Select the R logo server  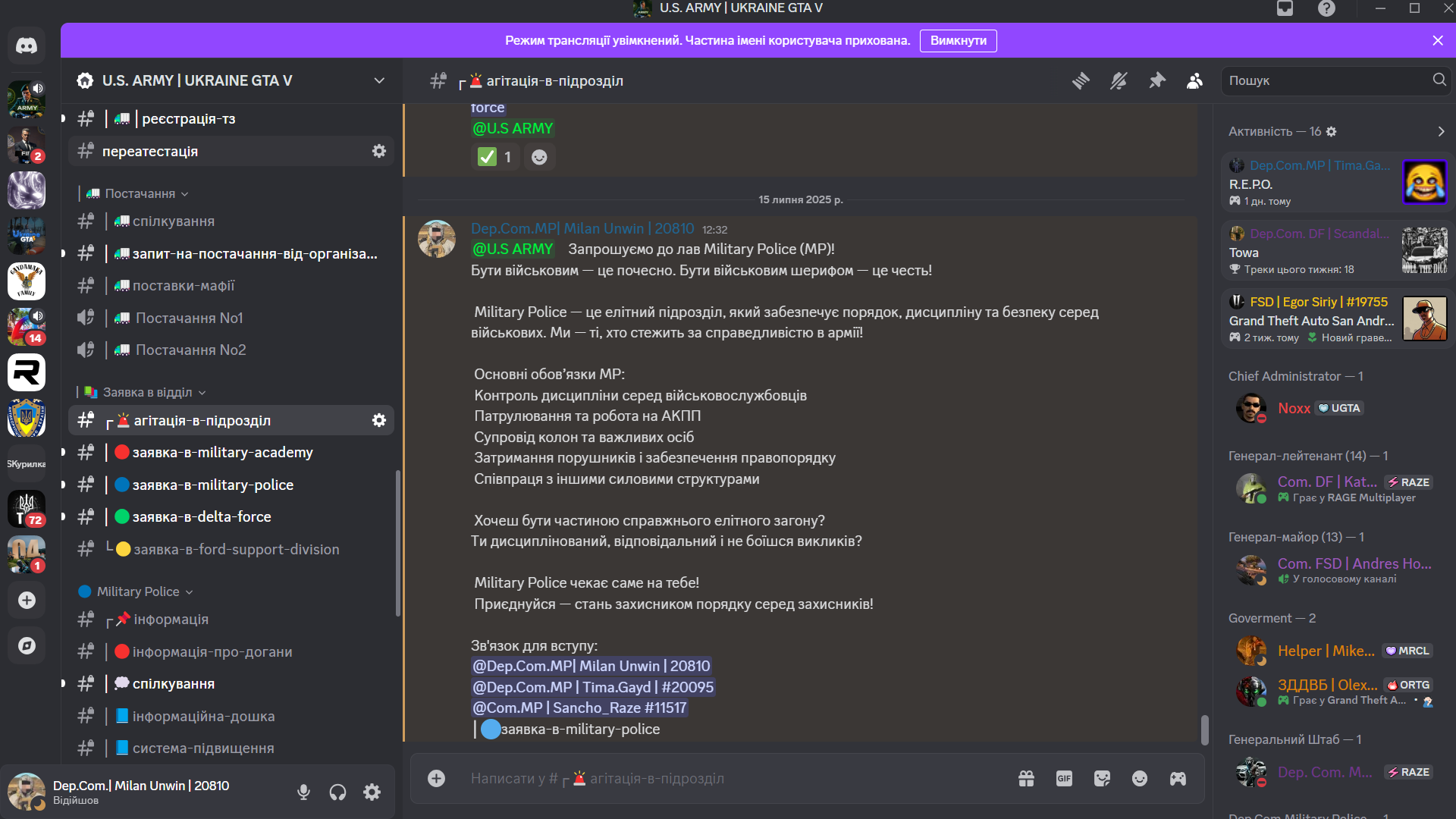click(x=27, y=372)
